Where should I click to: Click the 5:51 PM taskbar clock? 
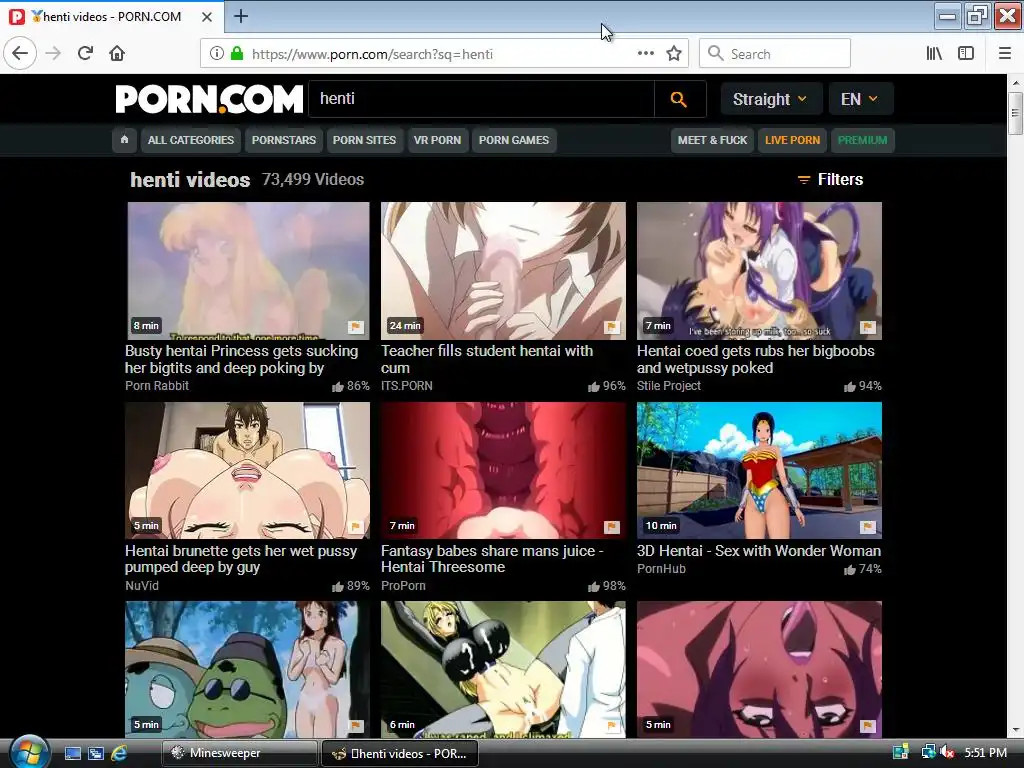[985, 753]
